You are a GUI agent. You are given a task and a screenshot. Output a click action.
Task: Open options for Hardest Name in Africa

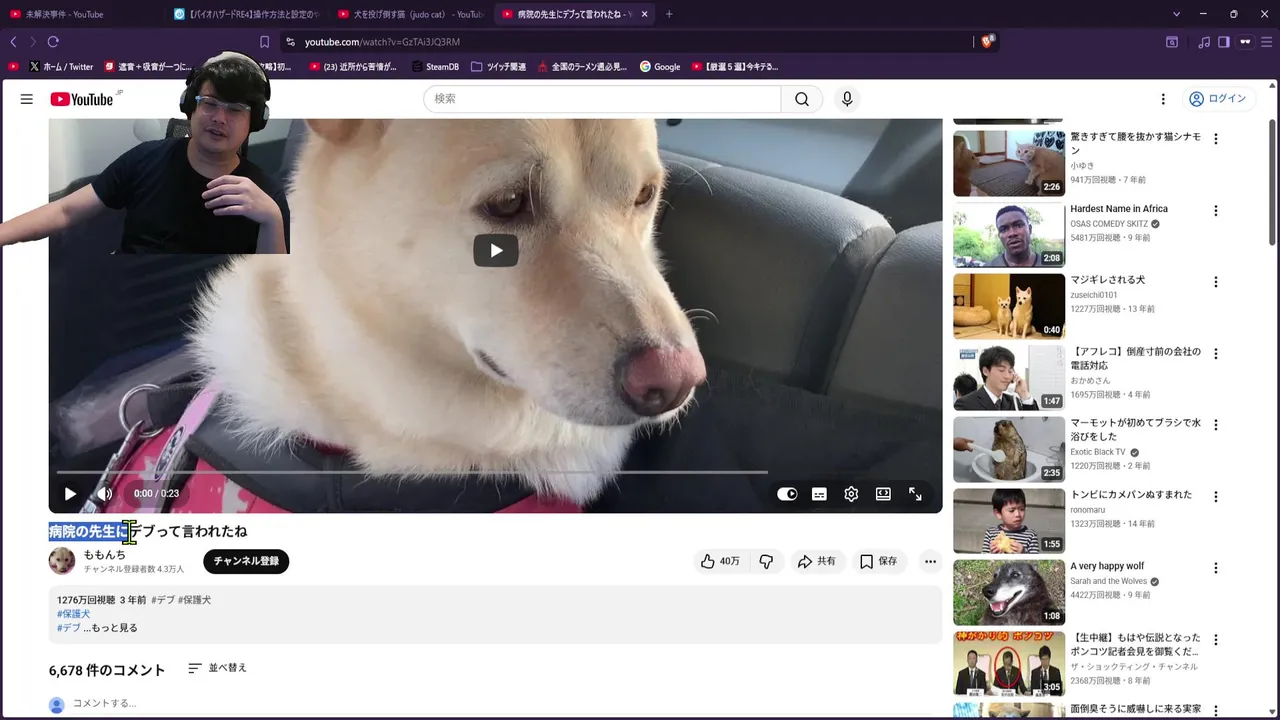[1216, 211]
